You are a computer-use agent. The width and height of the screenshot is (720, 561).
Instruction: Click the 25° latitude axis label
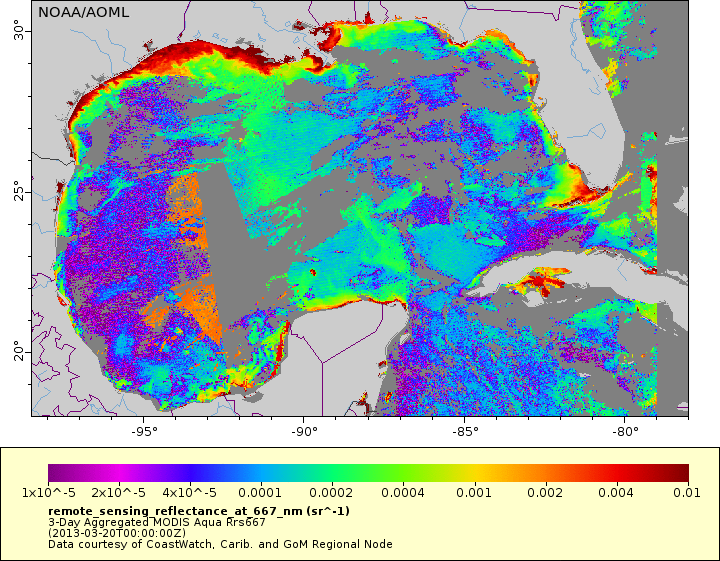pos(19,191)
